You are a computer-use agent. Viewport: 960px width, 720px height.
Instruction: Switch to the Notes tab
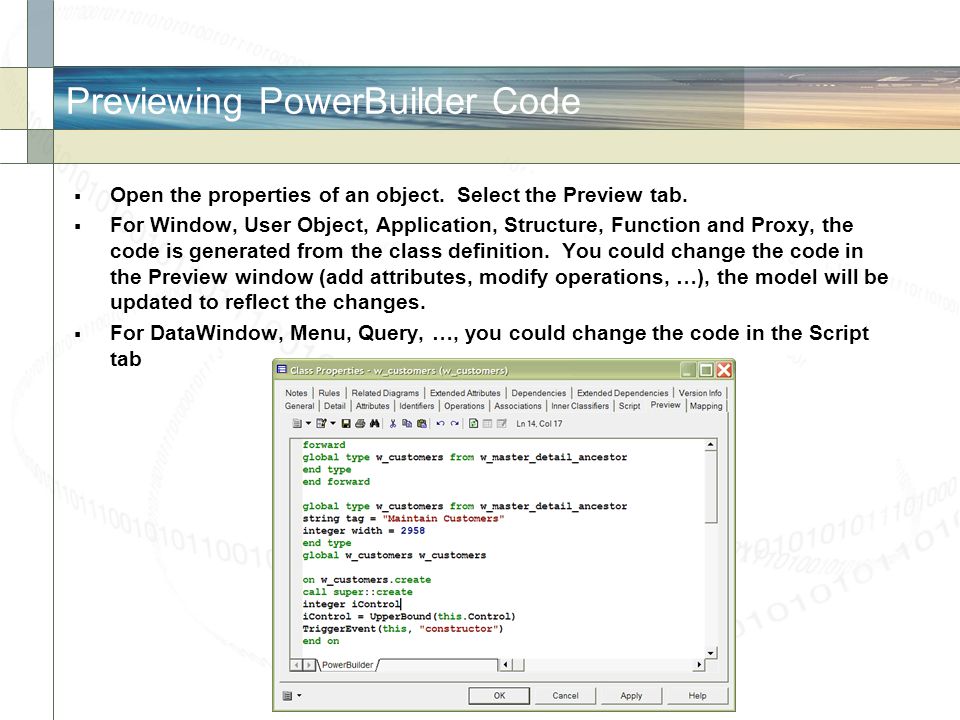(x=296, y=393)
